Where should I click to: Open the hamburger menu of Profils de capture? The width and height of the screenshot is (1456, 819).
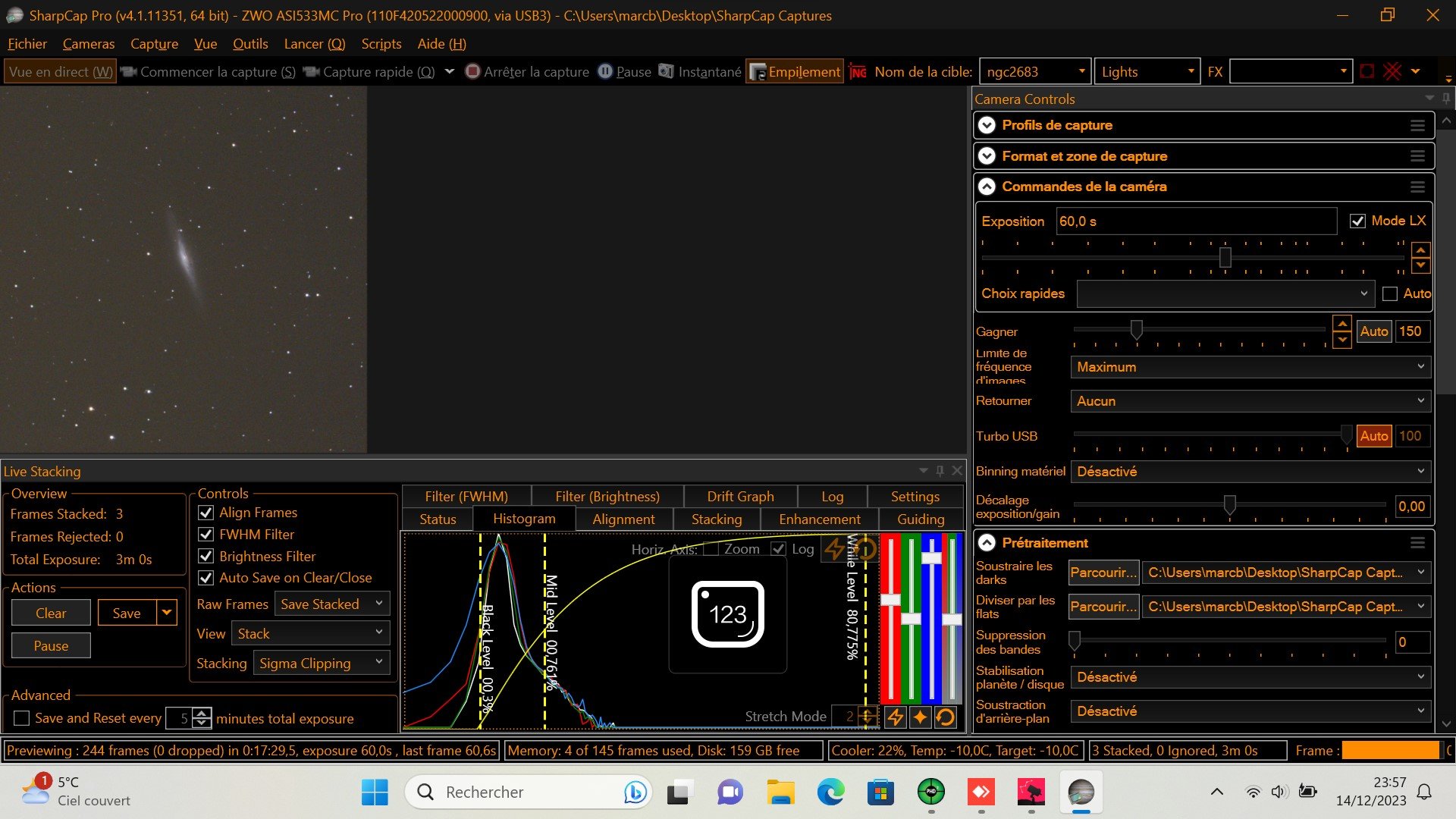(x=1417, y=126)
